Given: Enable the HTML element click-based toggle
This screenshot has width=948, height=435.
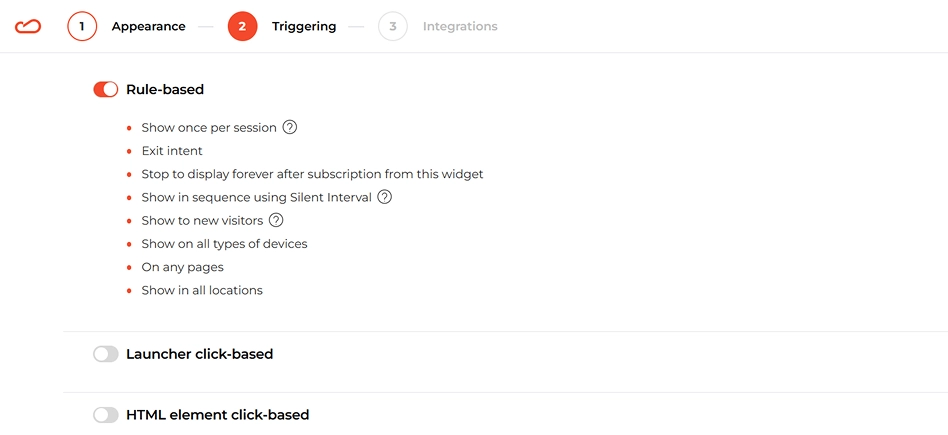Looking at the screenshot, I should click(x=106, y=415).
